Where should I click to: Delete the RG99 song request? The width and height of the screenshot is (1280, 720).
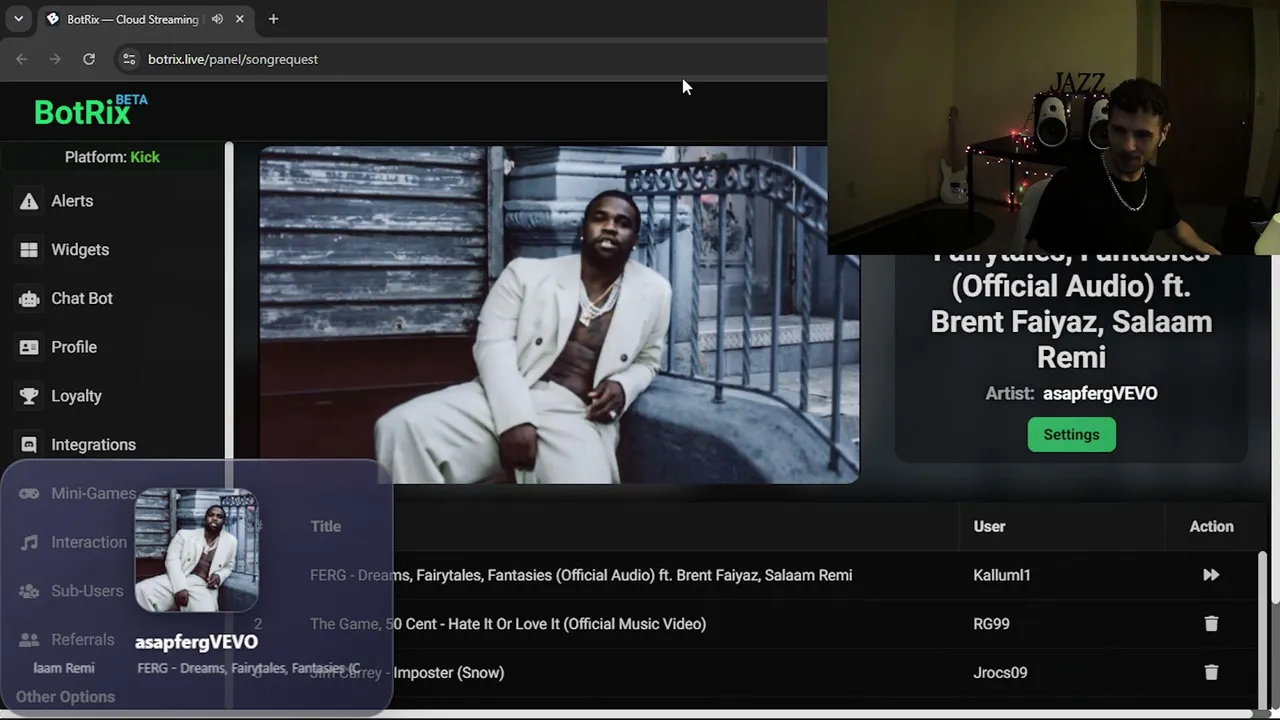tap(1211, 624)
